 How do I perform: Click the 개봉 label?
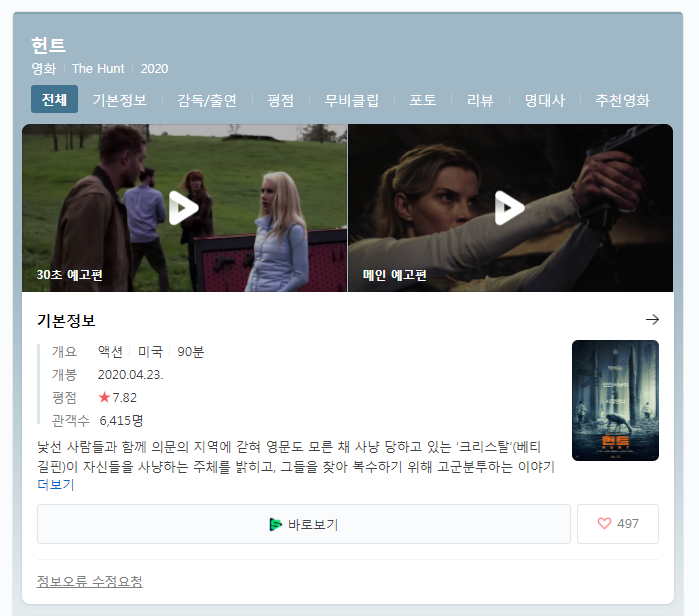pyautogui.click(x=64, y=375)
